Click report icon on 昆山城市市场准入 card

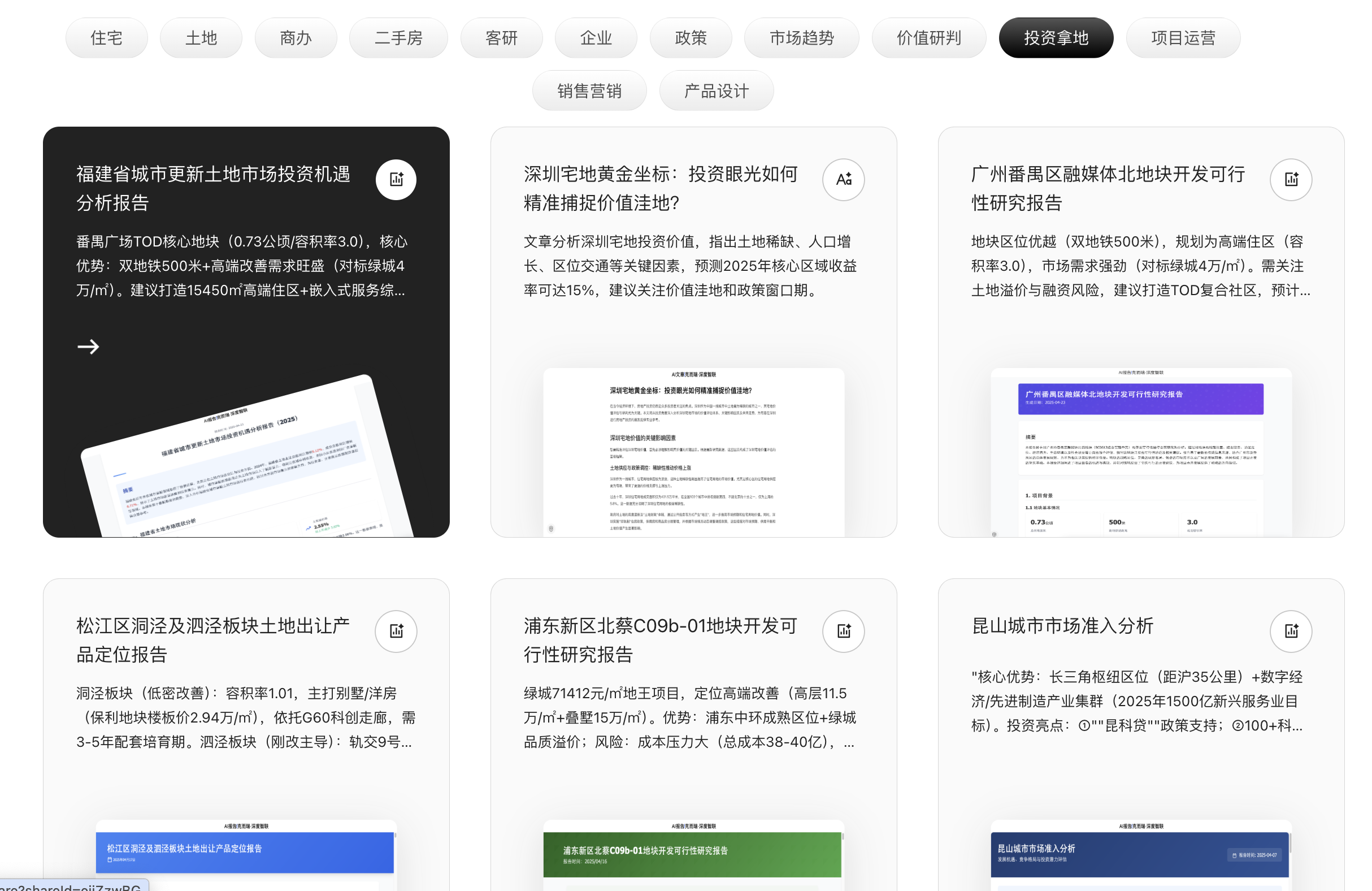pos(1291,631)
